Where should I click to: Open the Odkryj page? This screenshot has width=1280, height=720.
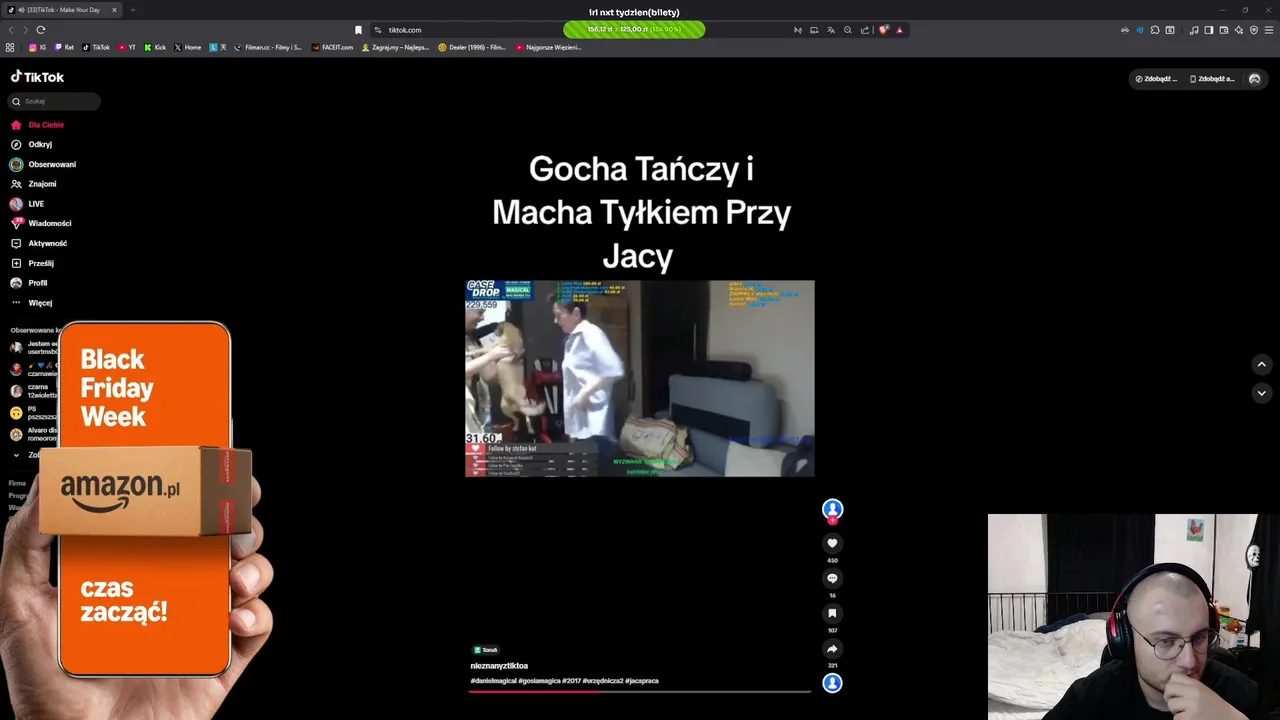31,144
